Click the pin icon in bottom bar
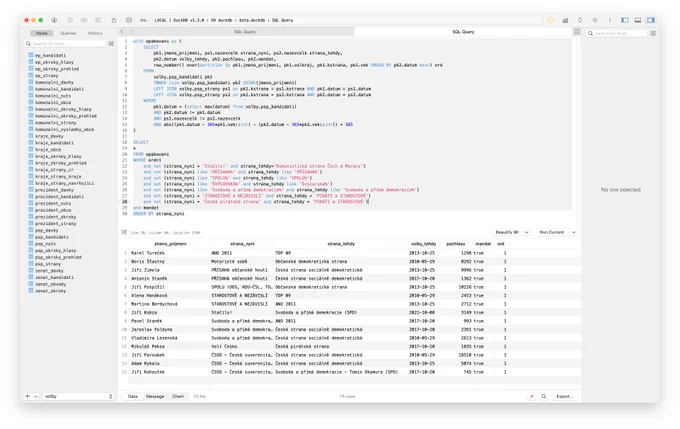Screen dimensions: 680x429 tap(532, 396)
